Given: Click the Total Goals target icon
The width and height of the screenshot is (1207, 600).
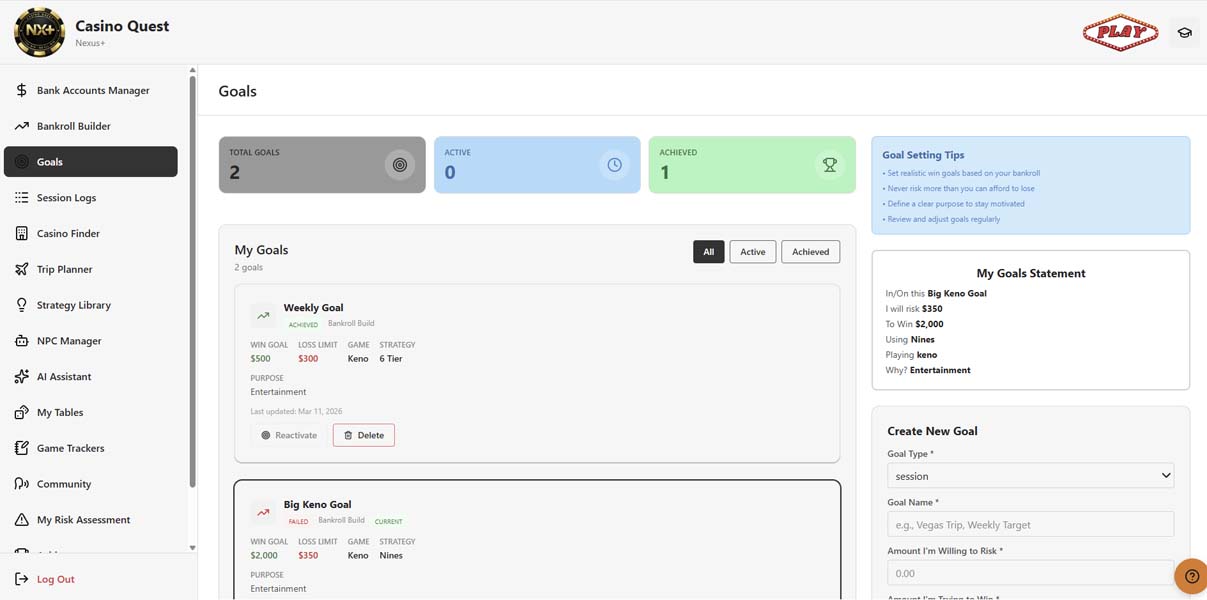Looking at the screenshot, I should click(x=400, y=165).
